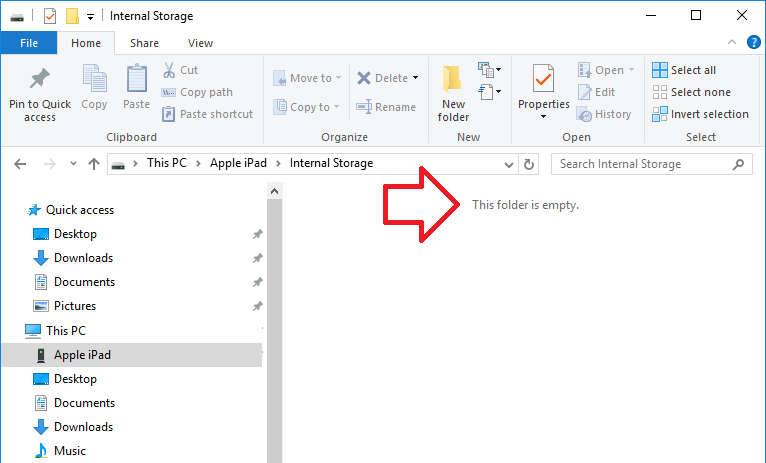Open the Delete dropdown arrow
The height and width of the screenshot is (463, 766).
[416, 78]
